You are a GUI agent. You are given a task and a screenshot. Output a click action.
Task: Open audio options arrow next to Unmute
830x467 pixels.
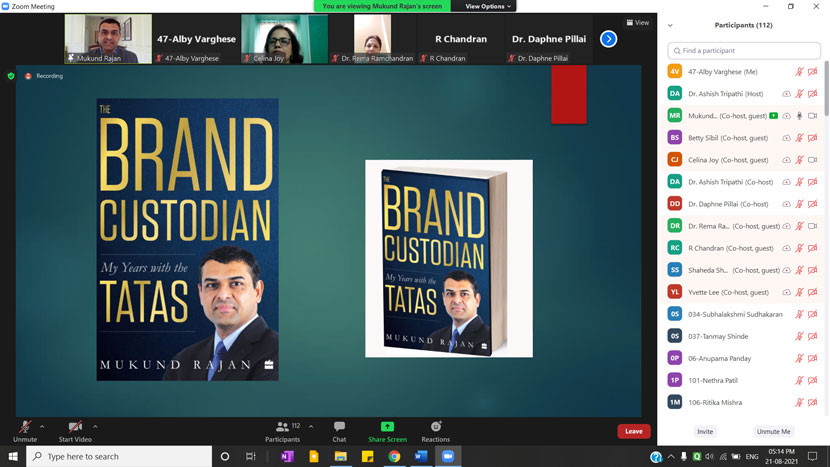[42, 426]
